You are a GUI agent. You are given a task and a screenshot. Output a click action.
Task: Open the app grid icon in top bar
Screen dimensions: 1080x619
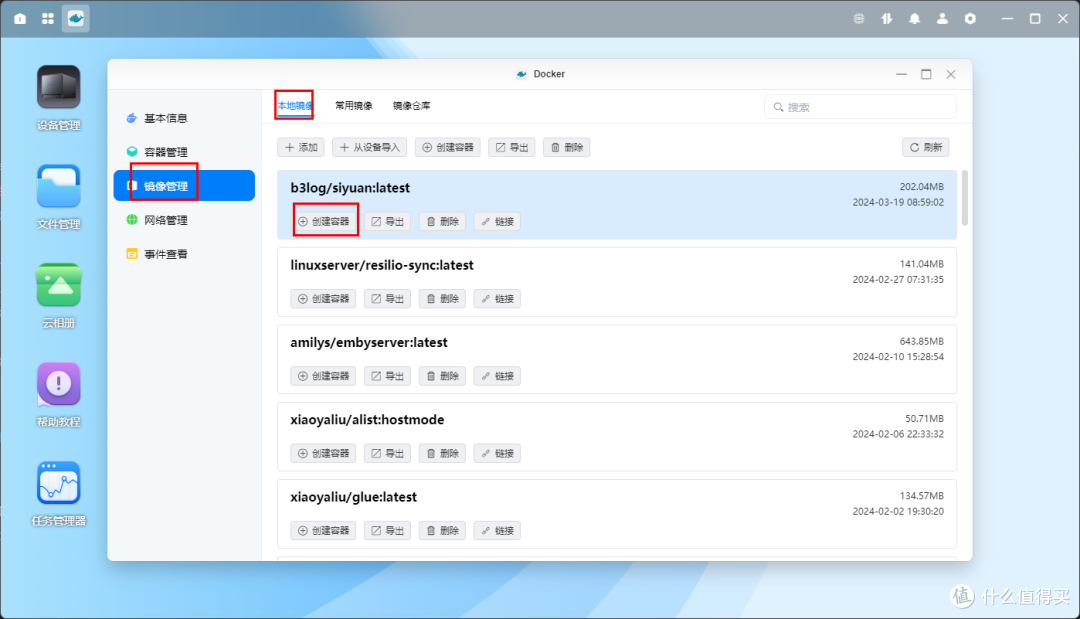[48, 19]
